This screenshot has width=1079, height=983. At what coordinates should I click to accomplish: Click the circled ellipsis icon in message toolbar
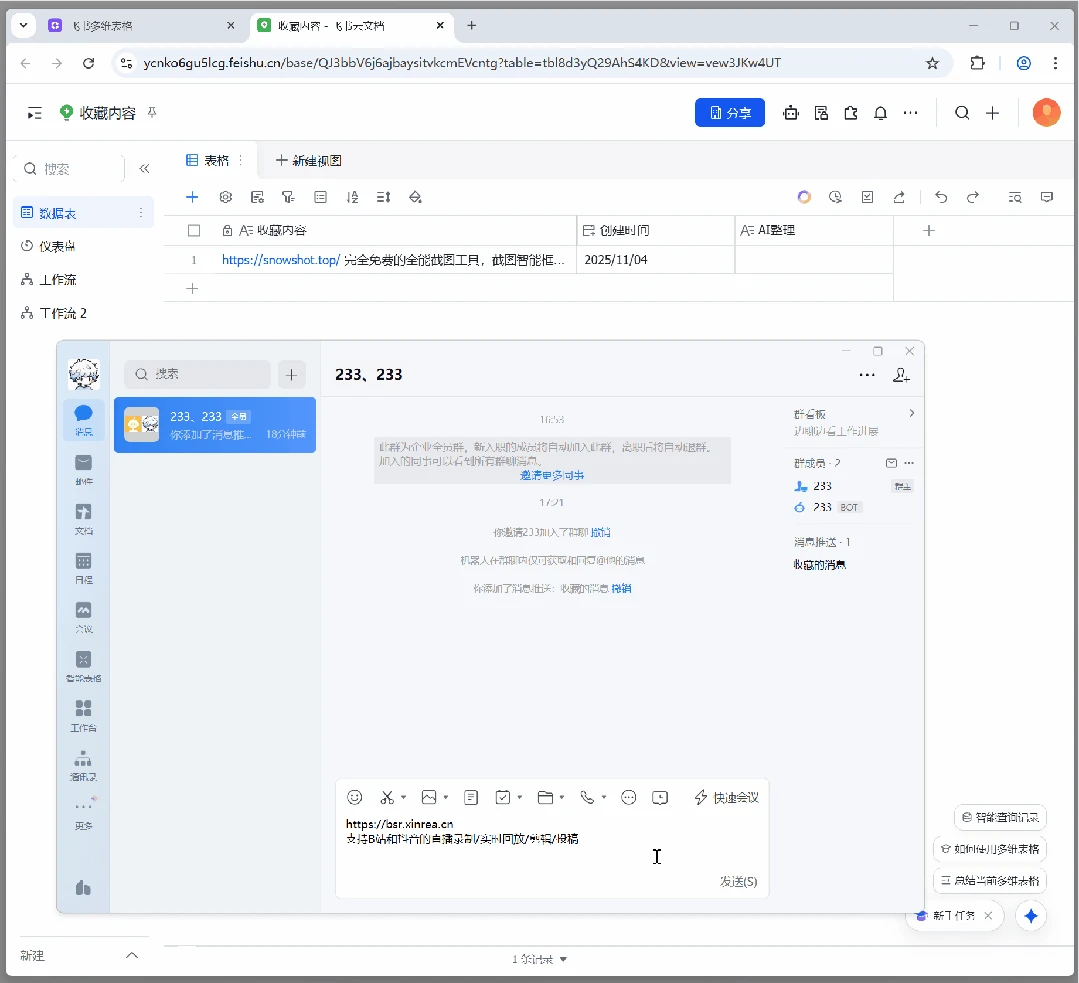[x=628, y=797]
